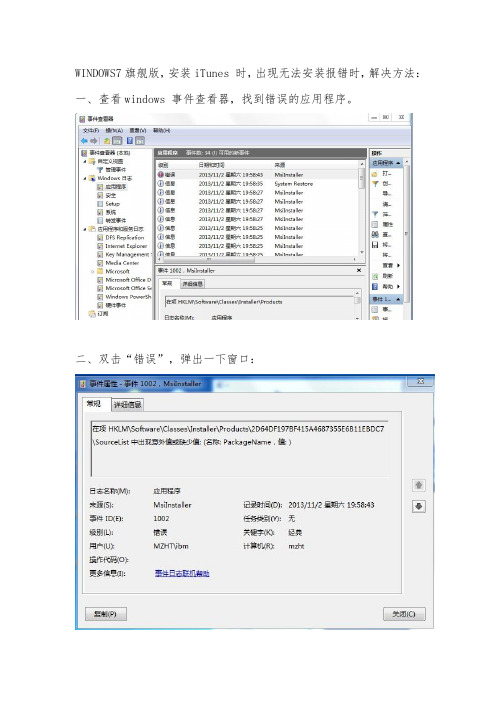Image resolution: width=496 pixels, height=702 pixels.
Task: Collapse the 应用程序和服务日志 tree node
Action: [x=85, y=229]
